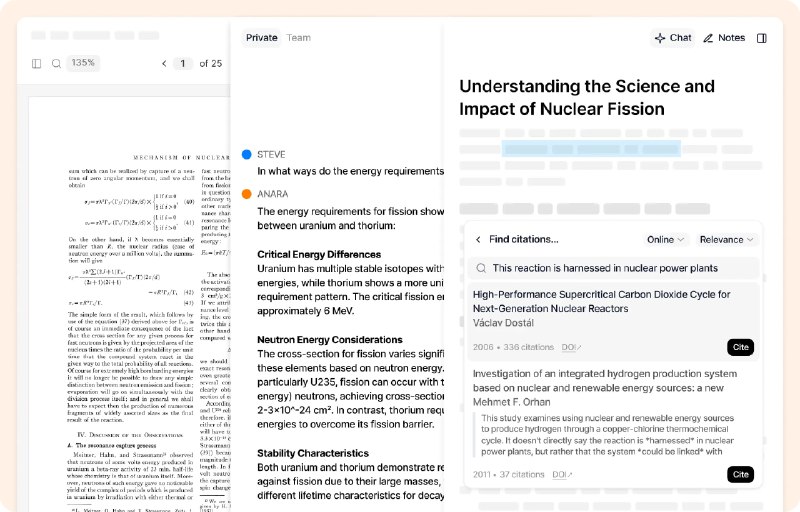Switch to the Private tab
This screenshot has width=800, height=512.
pyautogui.click(x=262, y=38)
